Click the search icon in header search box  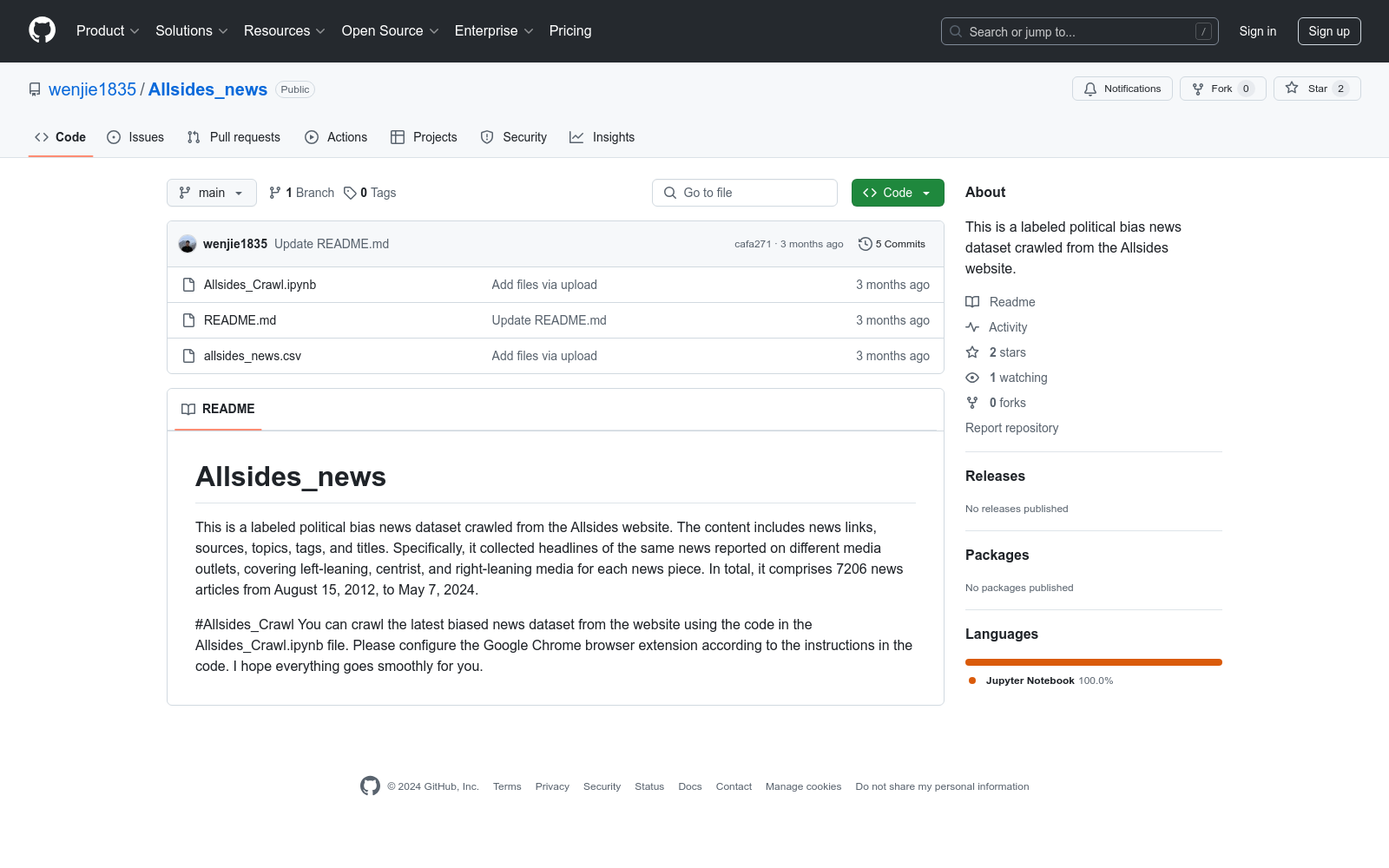coord(956,31)
